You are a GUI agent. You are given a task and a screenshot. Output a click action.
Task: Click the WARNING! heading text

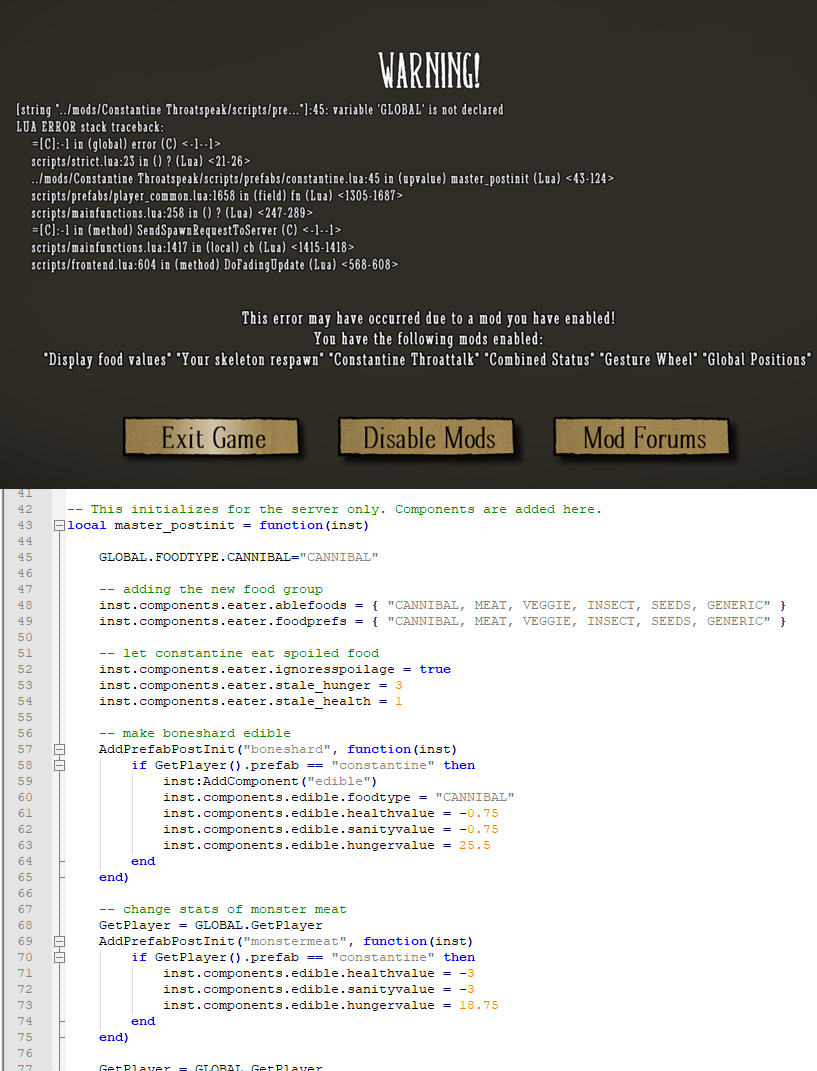pos(429,71)
